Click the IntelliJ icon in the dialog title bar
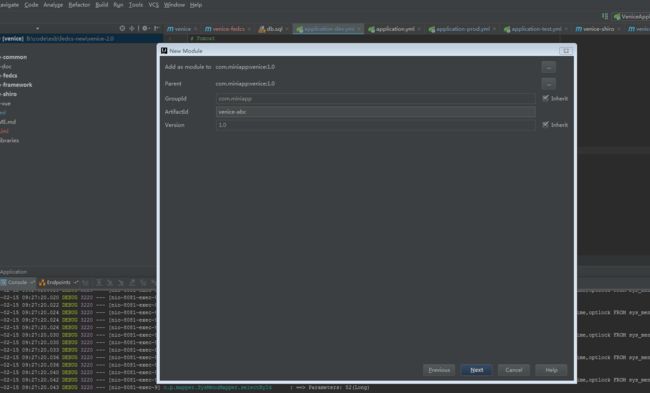The width and height of the screenshot is (650, 393). pyautogui.click(x=164, y=51)
